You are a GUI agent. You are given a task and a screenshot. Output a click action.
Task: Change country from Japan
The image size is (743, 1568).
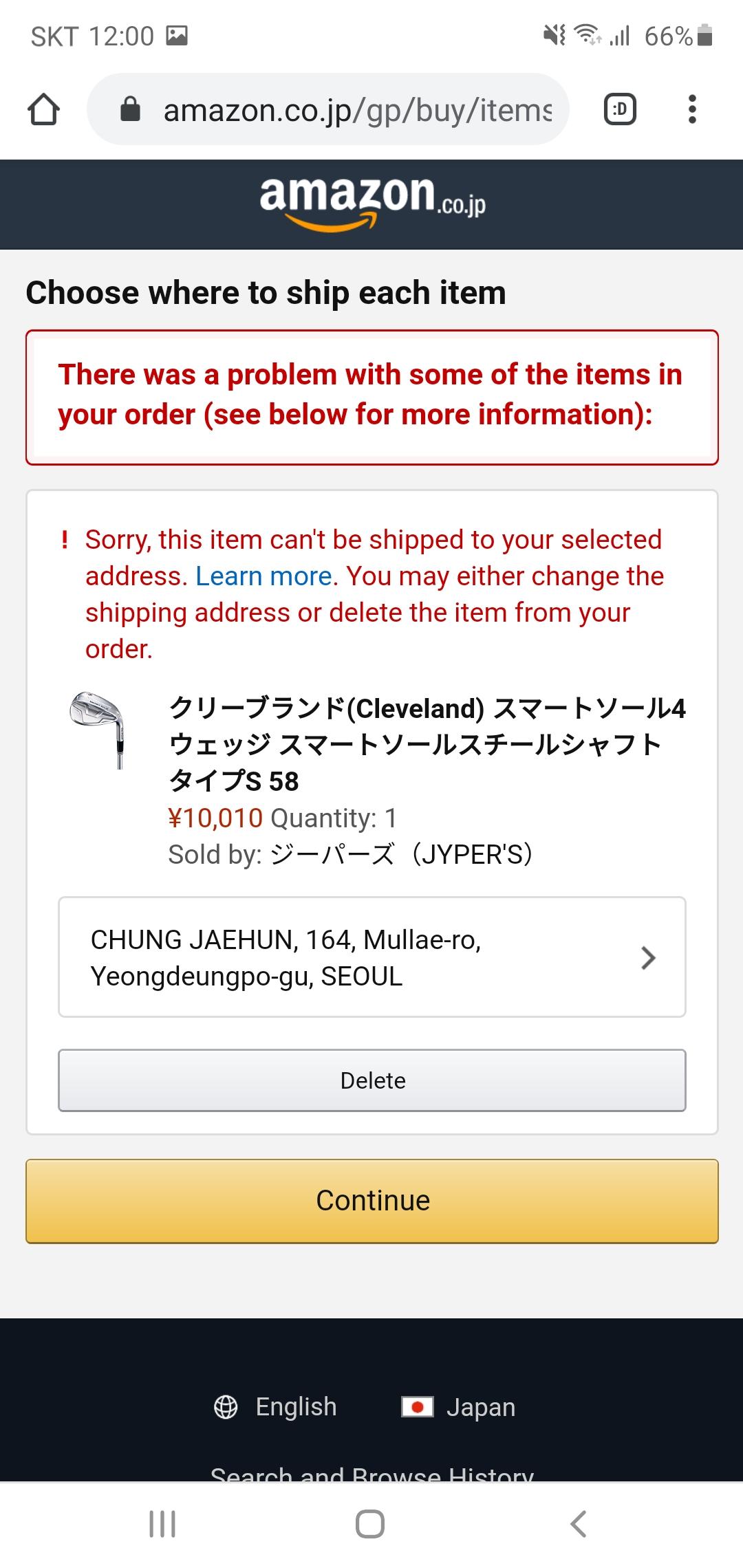pos(480,1408)
